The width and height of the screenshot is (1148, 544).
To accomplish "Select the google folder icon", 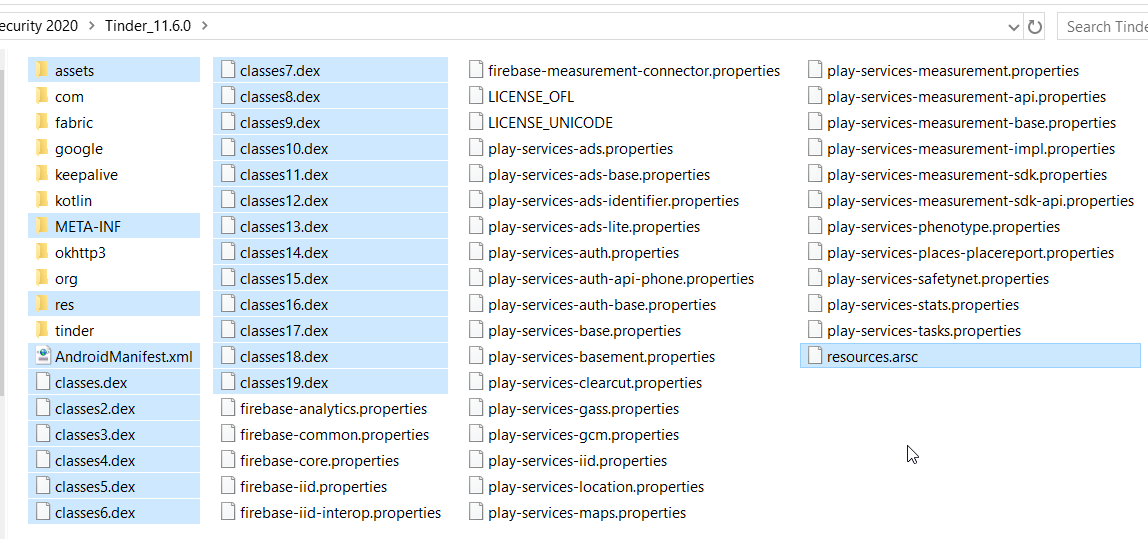I will [42, 148].
